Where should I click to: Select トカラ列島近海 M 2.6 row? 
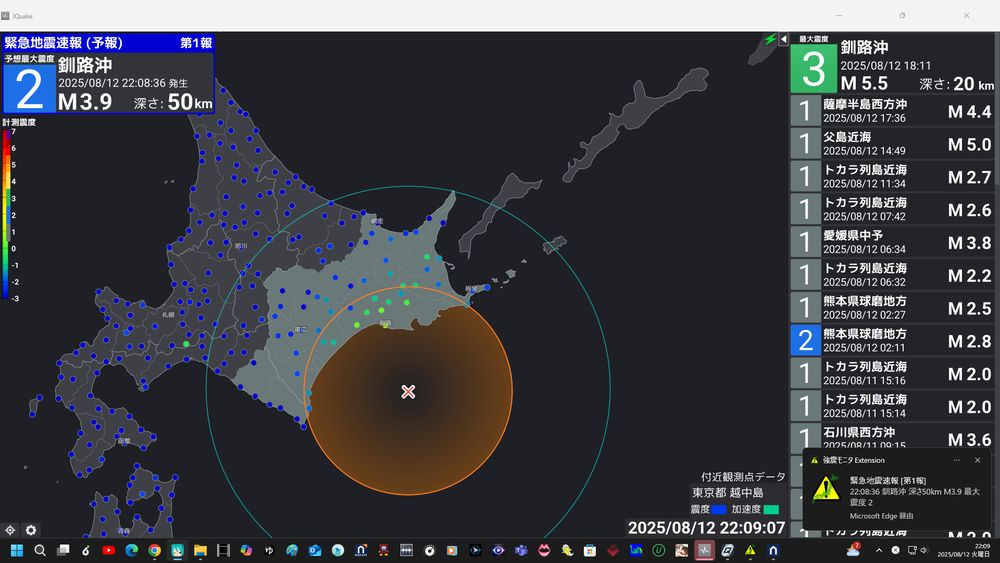(893, 209)
